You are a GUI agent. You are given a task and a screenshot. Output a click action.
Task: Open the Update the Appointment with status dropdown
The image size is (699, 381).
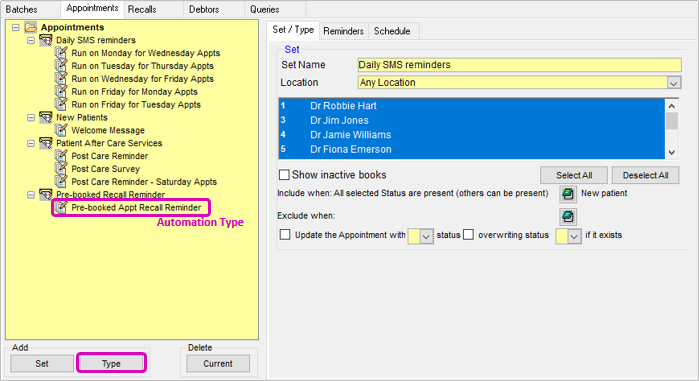click(x=426, y=236)
